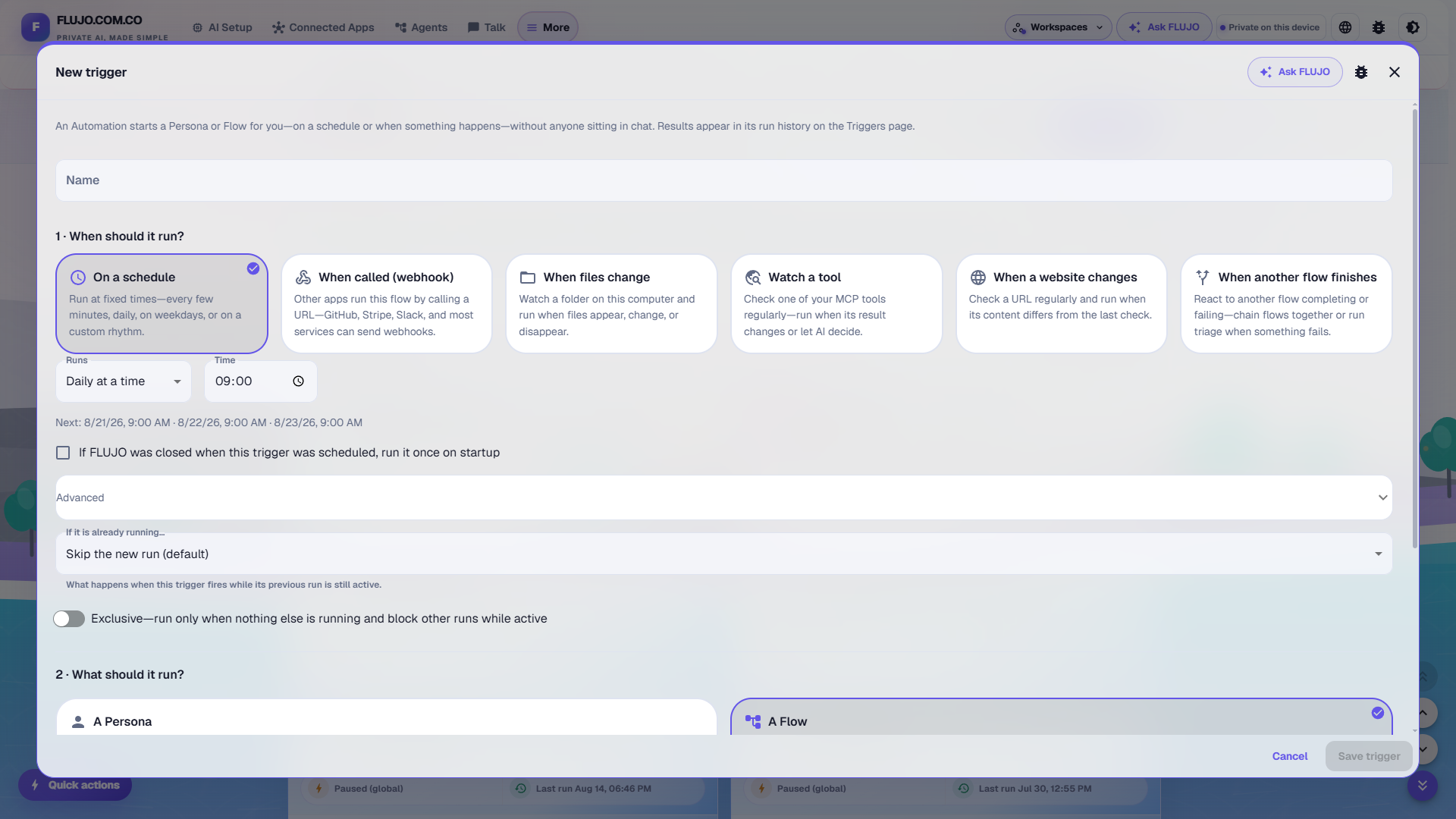The image size is (1456, 819).
Task: Click the clock icon in Time field
Action: (299, 381)
